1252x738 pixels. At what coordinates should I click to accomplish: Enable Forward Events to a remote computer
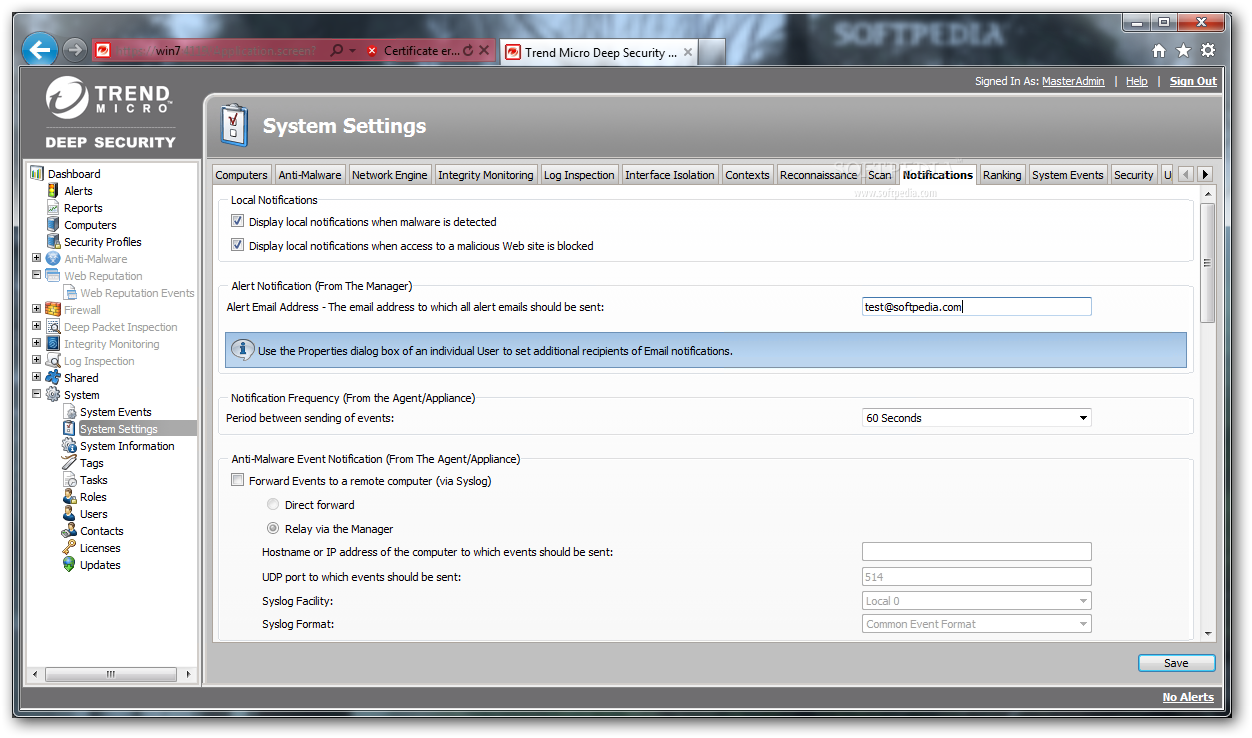point(237,480)
